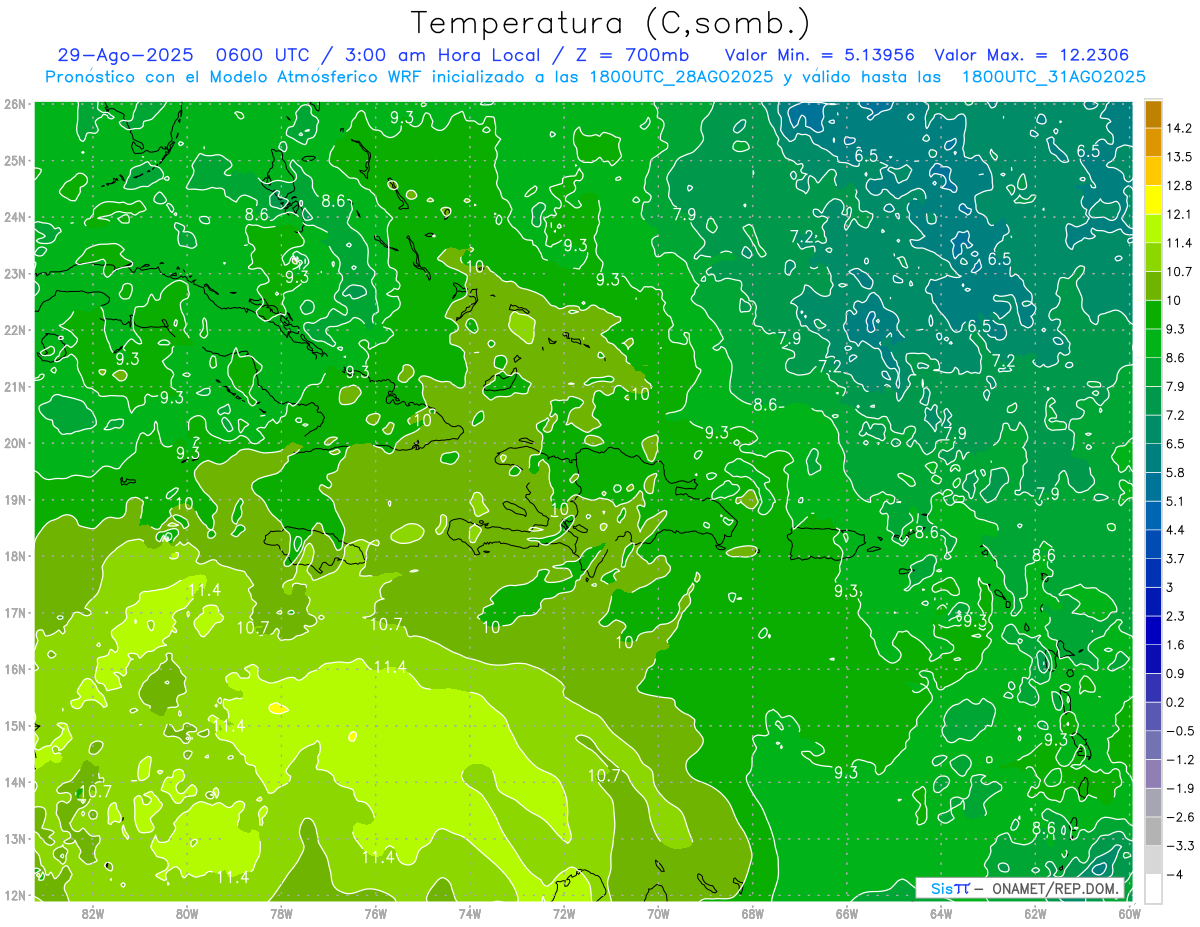Click the 62W longitude axis label

coord(1036,913)
